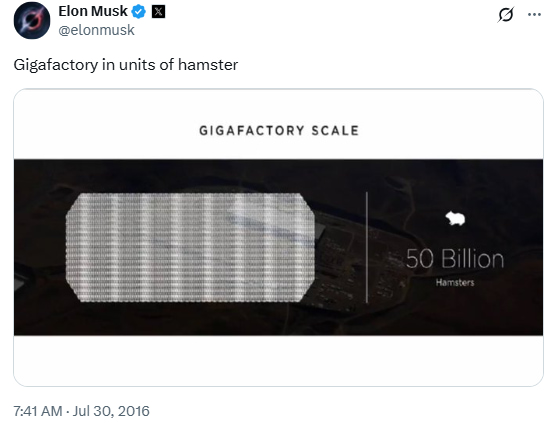Click the Jul 30, 2016 date
551x431 pixels.
(x=111, y=411)
